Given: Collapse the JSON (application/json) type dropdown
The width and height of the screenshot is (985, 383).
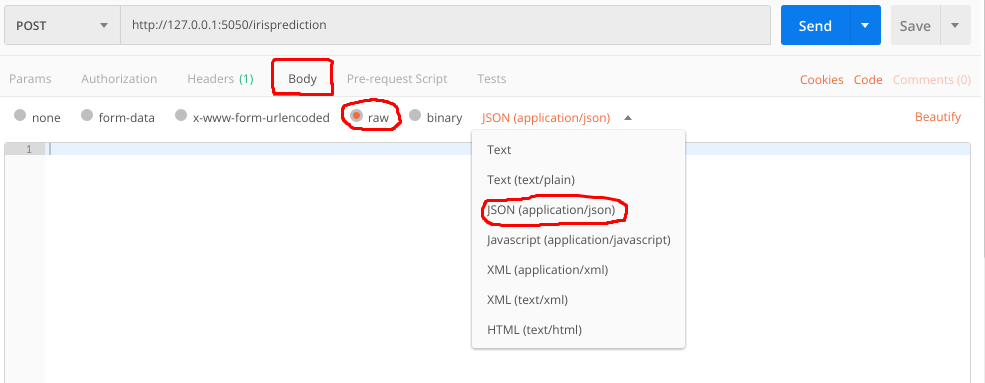Looking at the screenshot, I should (x=557, y=117).
